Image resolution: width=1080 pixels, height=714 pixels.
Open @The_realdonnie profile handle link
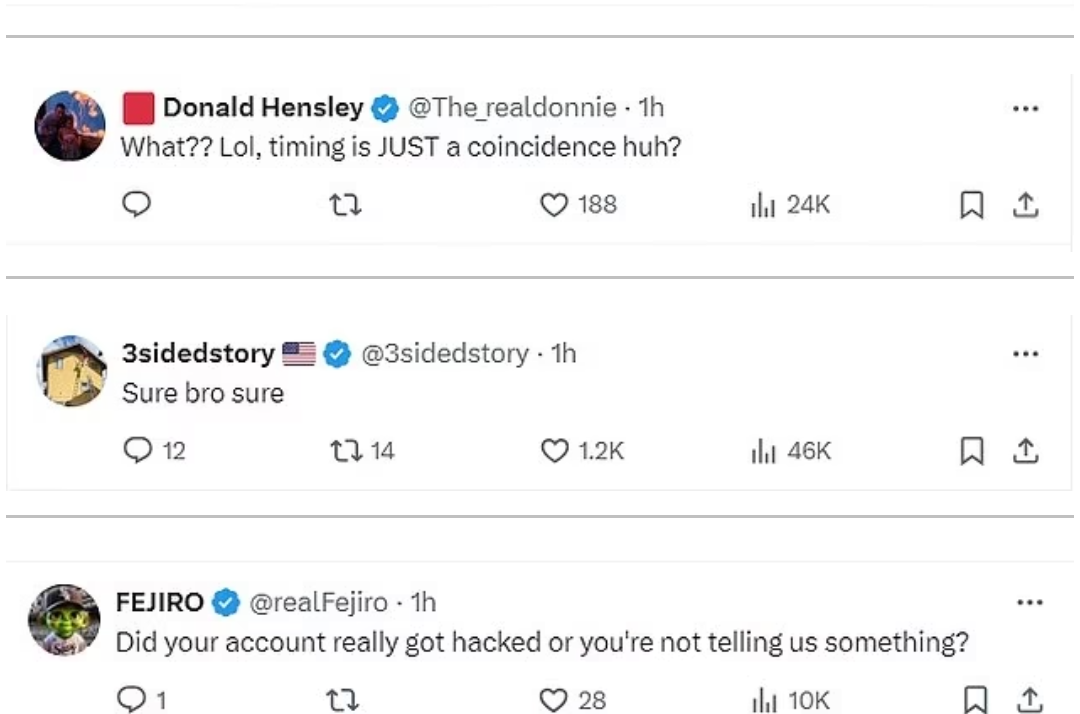(510, 107)
